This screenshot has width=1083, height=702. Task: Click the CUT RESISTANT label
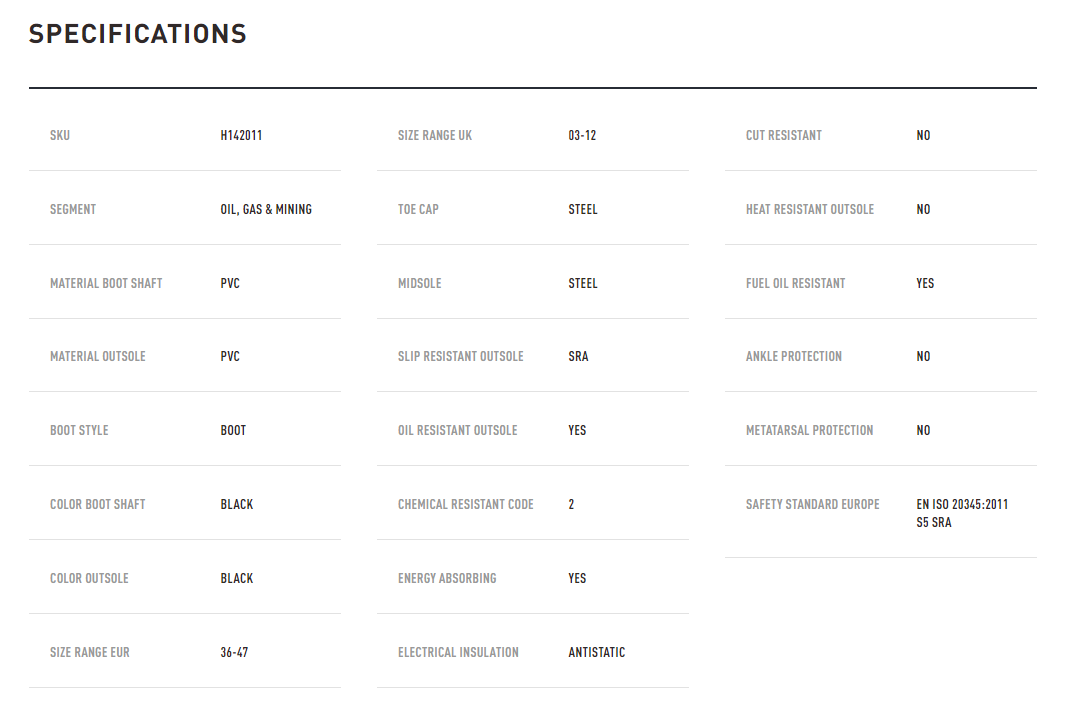click(783, 135)
